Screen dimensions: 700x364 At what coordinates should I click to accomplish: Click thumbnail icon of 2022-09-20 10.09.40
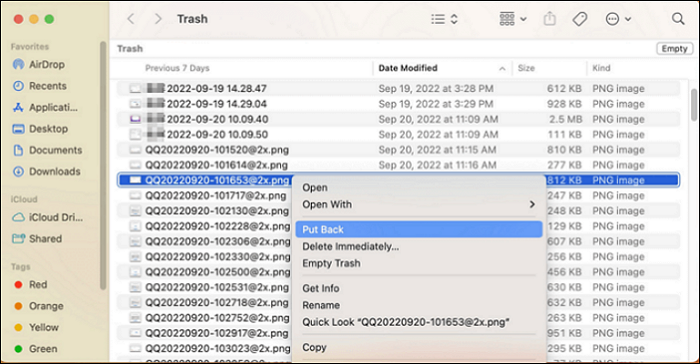click(x=135, y=119)
